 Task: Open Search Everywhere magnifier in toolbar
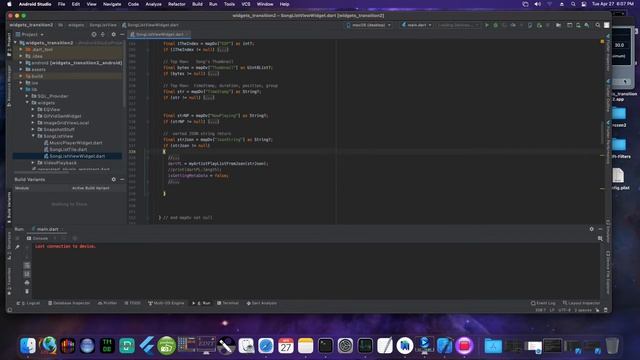tap(598, 25)
